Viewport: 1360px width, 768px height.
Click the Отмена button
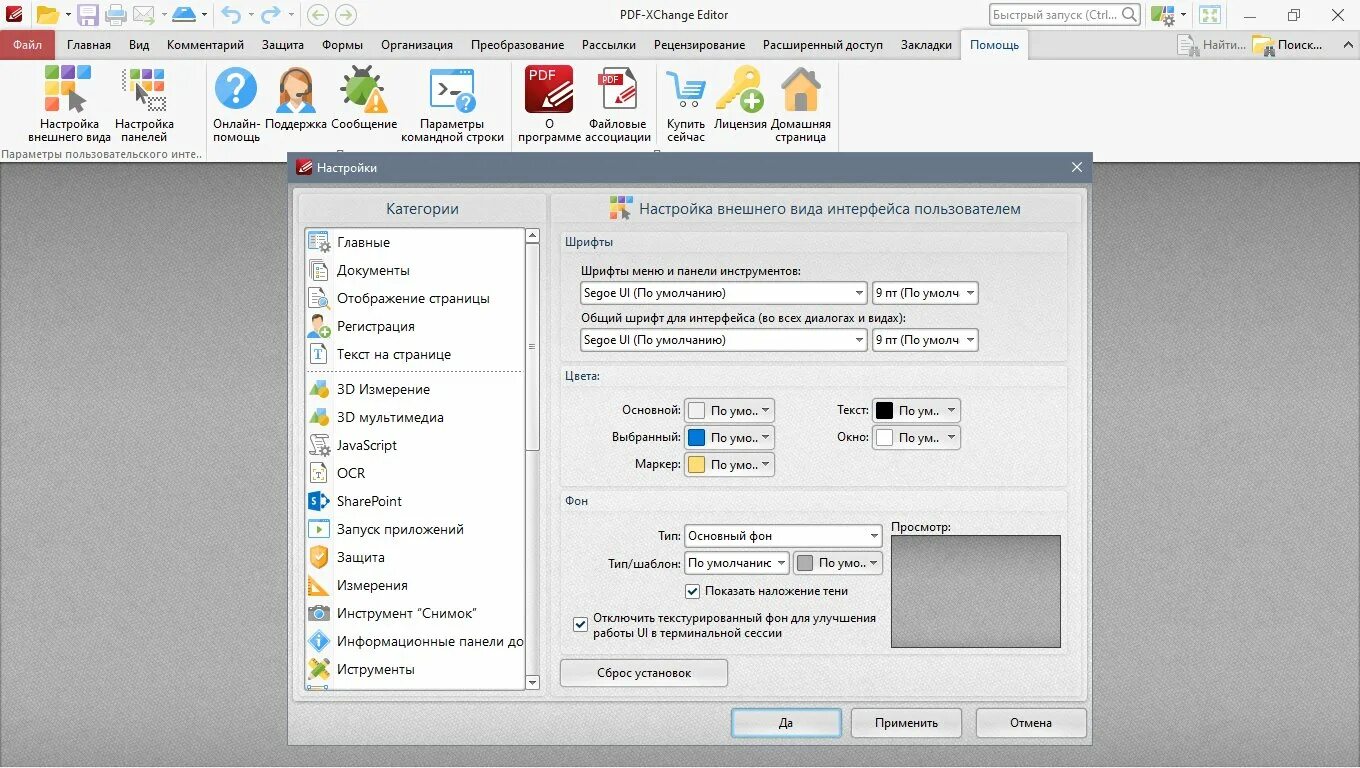(x=1031, y=723)
